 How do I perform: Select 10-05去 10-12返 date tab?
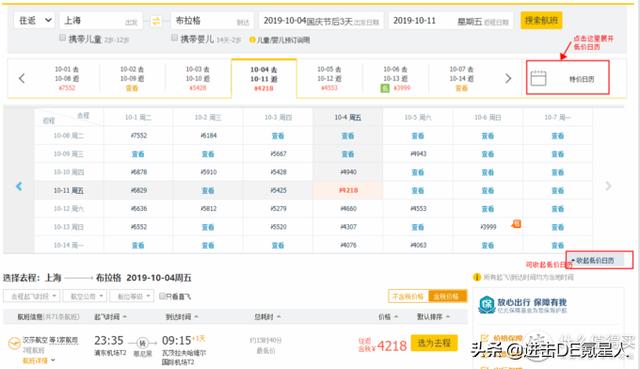coord(329,78)
